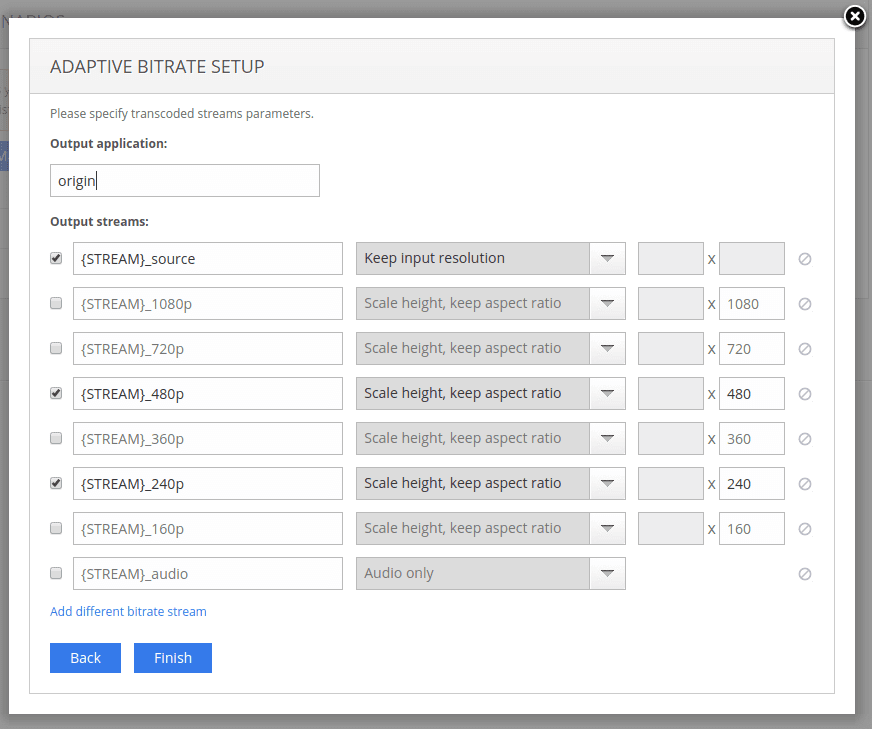Click the remove icon for {STREAM}_160p row
Viewport: 872px width, 729px height.
click(804, 528)
